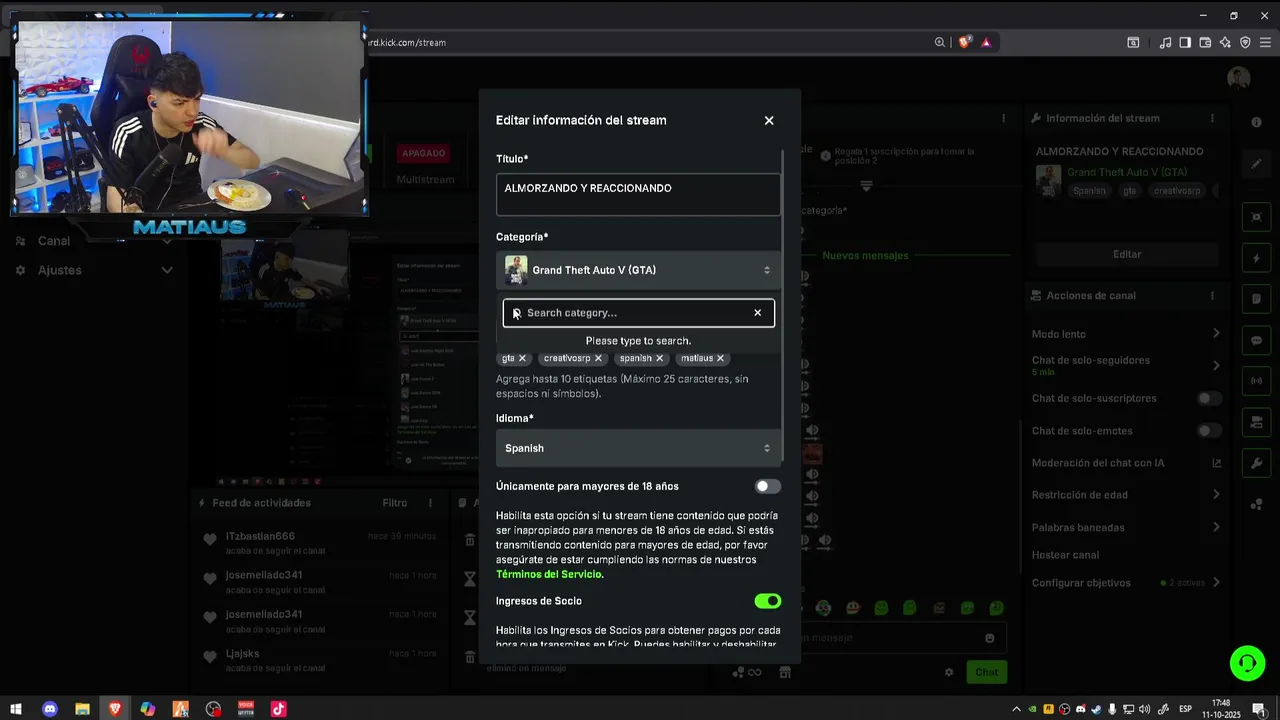The height and width of the screenshot is (720, 1280).
Task: Click the green Chat send button
Action: tap(987, 672)
